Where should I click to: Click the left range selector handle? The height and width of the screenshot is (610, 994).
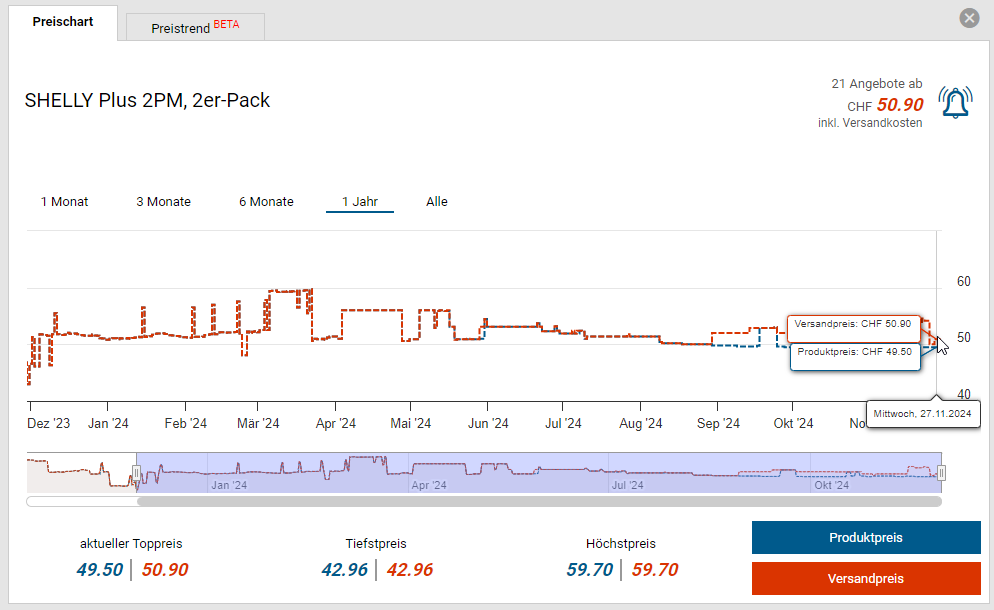pyautogui.click(x=136, y=473)
